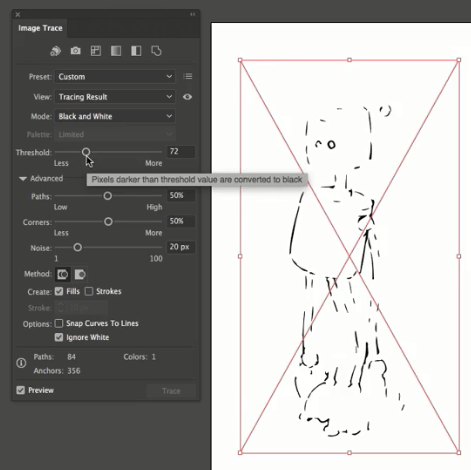This screenshot has height=470, width=471.
Task: Click the Corners value field 50%
Action: coord(181,221)
